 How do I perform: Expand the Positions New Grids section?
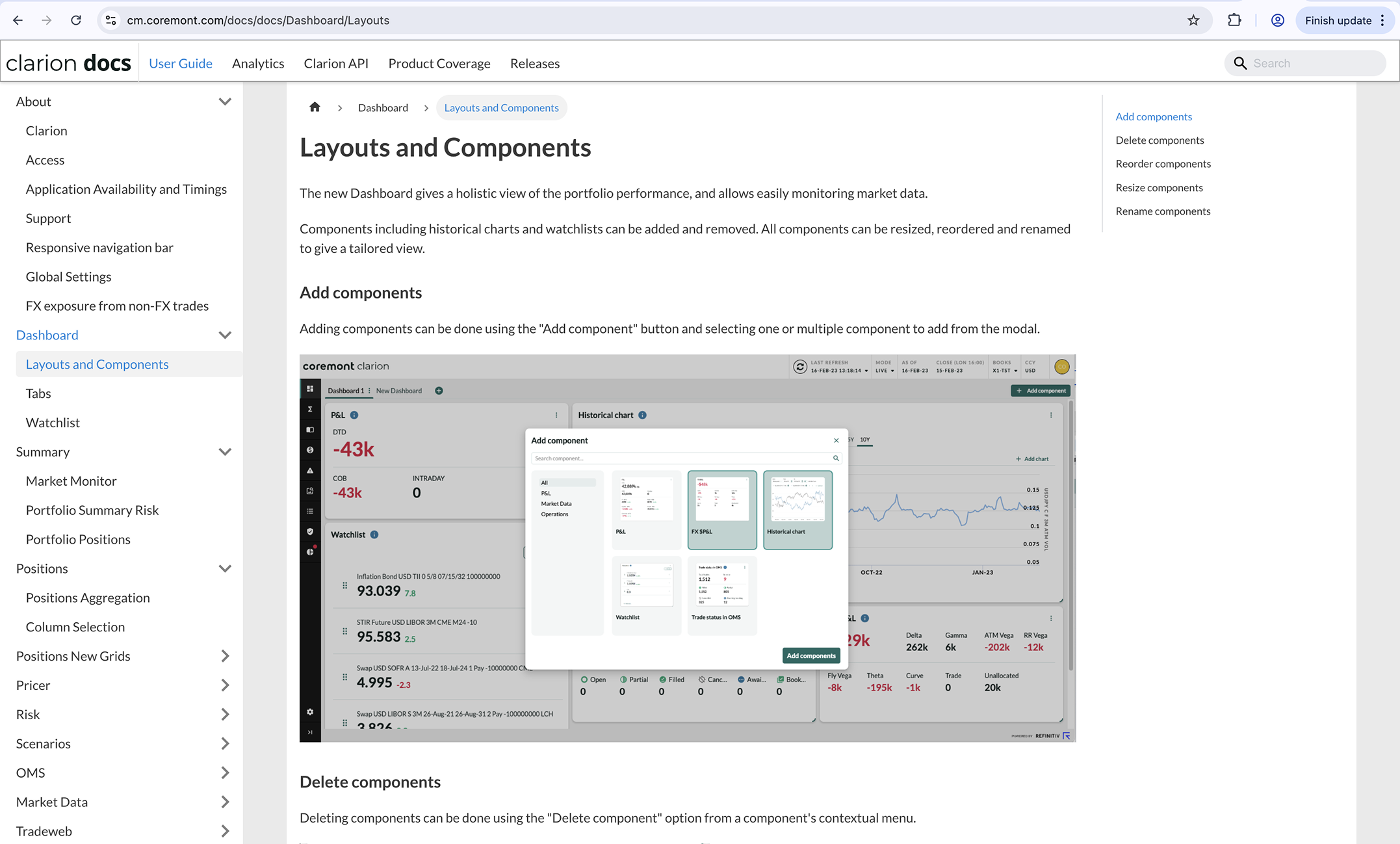point(225,656)
